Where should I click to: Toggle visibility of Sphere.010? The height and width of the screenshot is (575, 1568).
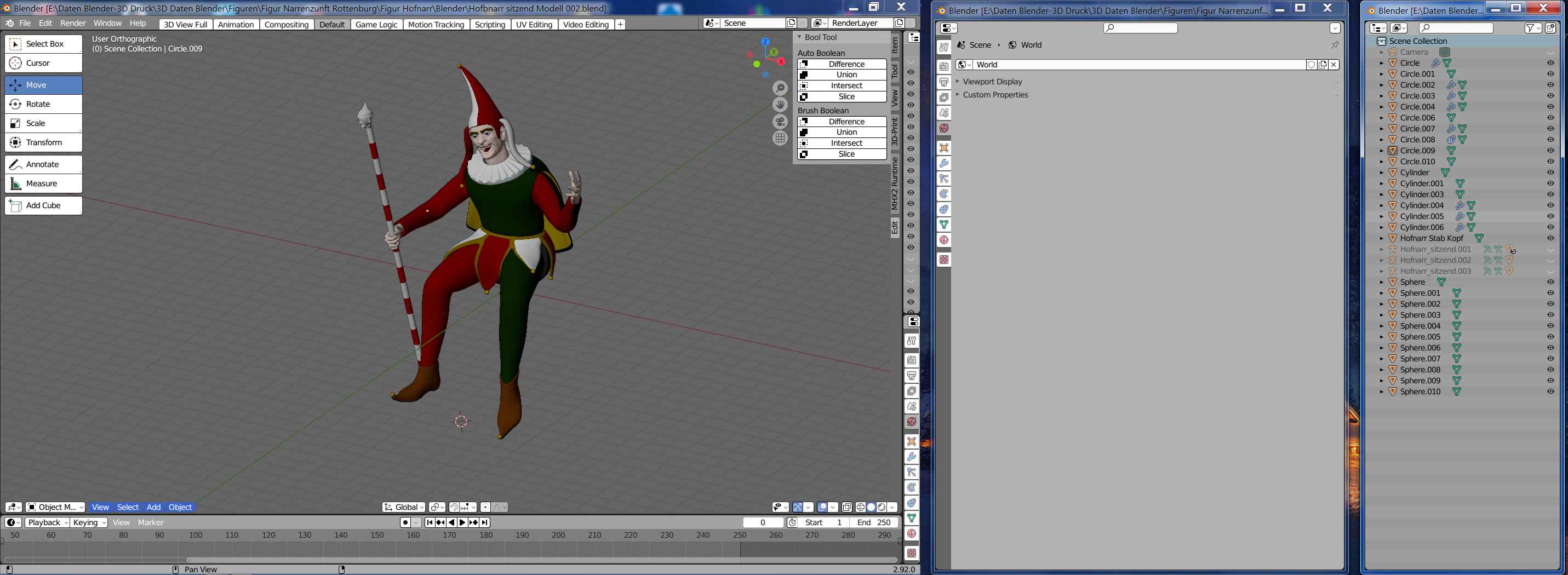1550,392
